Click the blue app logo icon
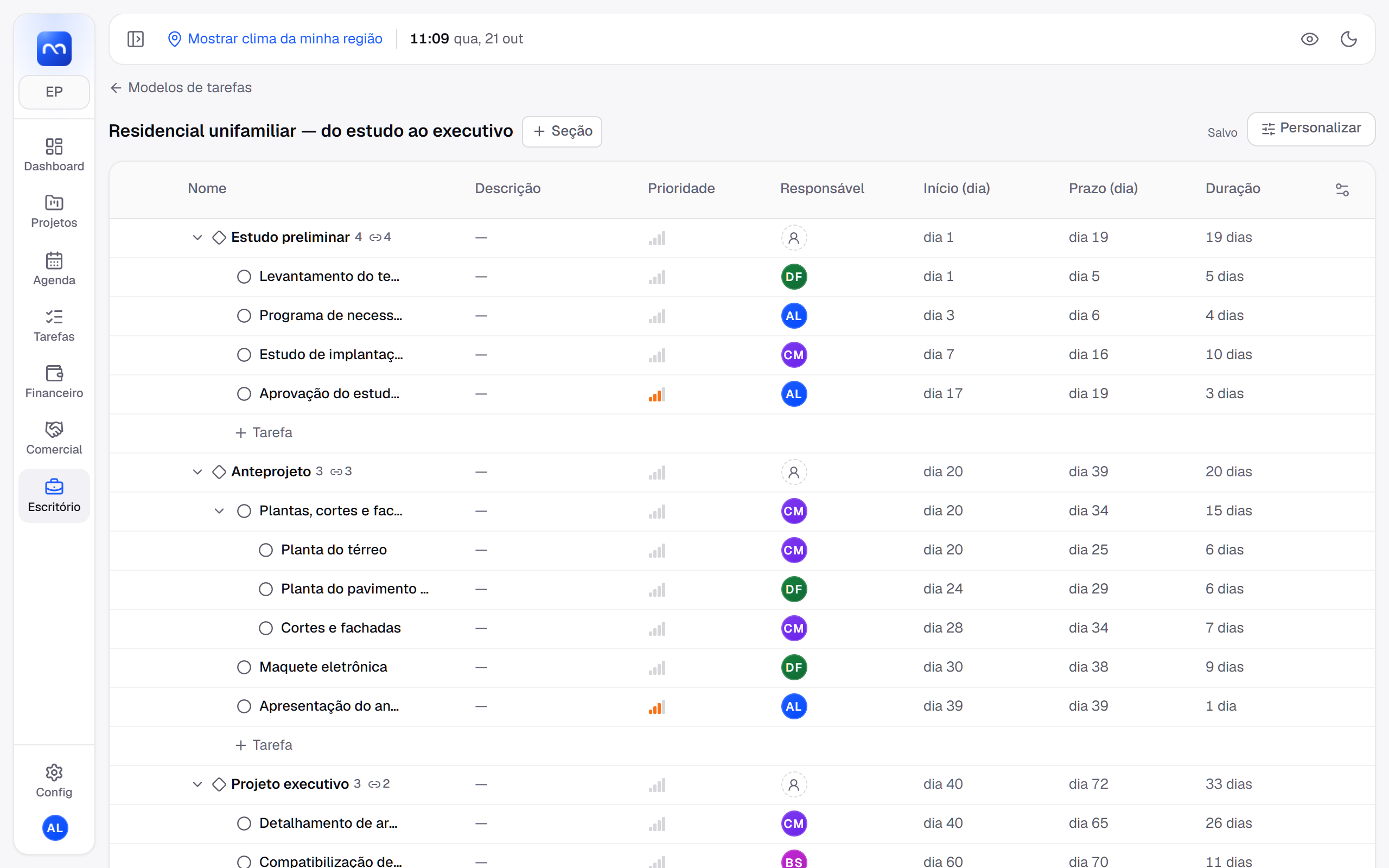Image resolution: width=1389 pixels, height=868 pixels. 54,49
